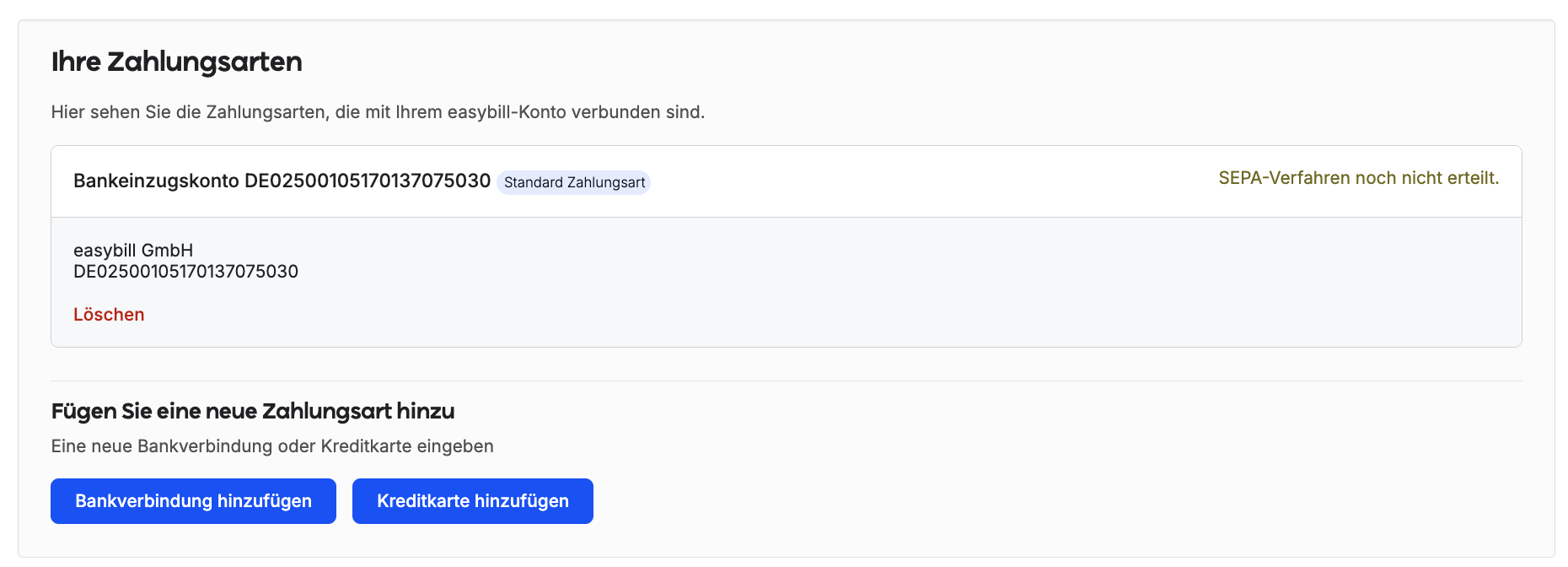Click the IBAN below easybill GmbH
The width and height of the screenshot is (1568, 567).
[x=185, y=272]
